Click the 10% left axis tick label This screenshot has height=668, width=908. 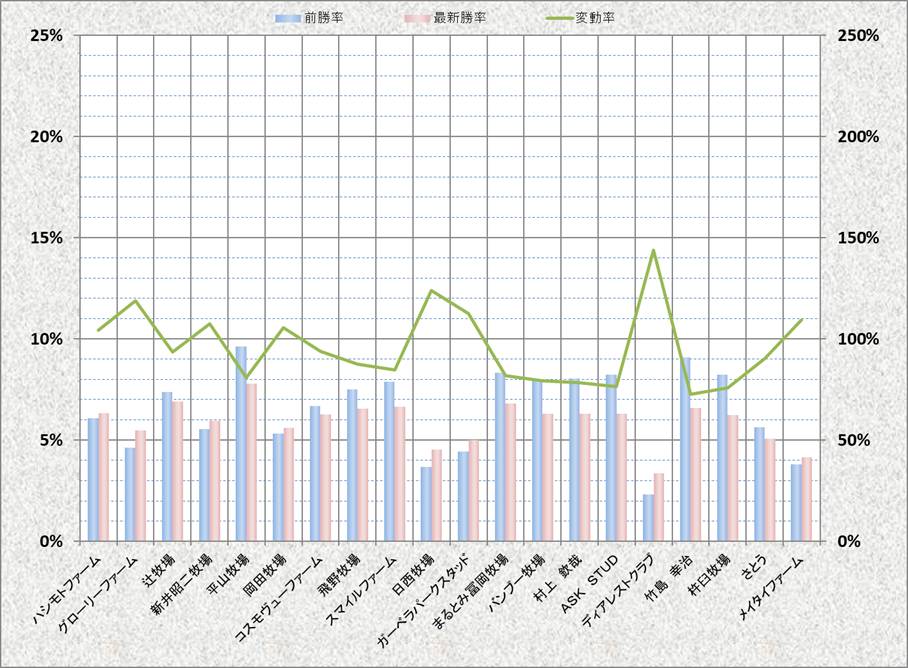(47, 339)
